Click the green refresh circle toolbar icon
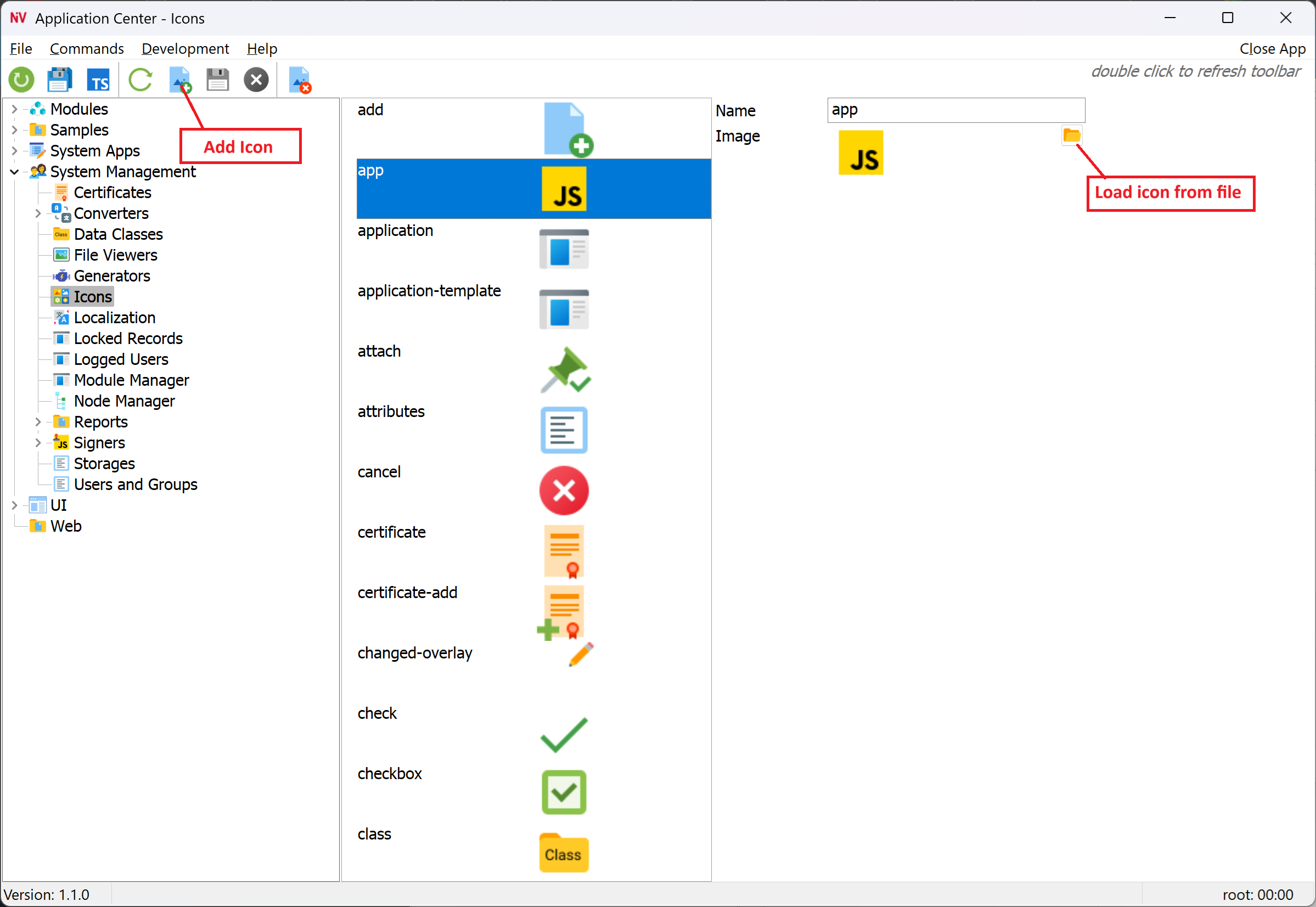Screen dimensions: 1316x907 (x=21, y=80)
